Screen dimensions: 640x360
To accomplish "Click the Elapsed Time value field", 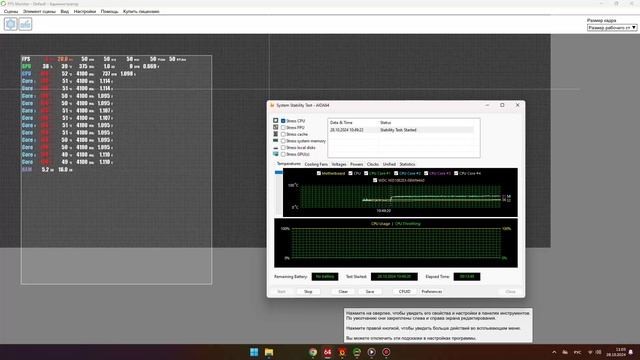I will tap(467, 277).
